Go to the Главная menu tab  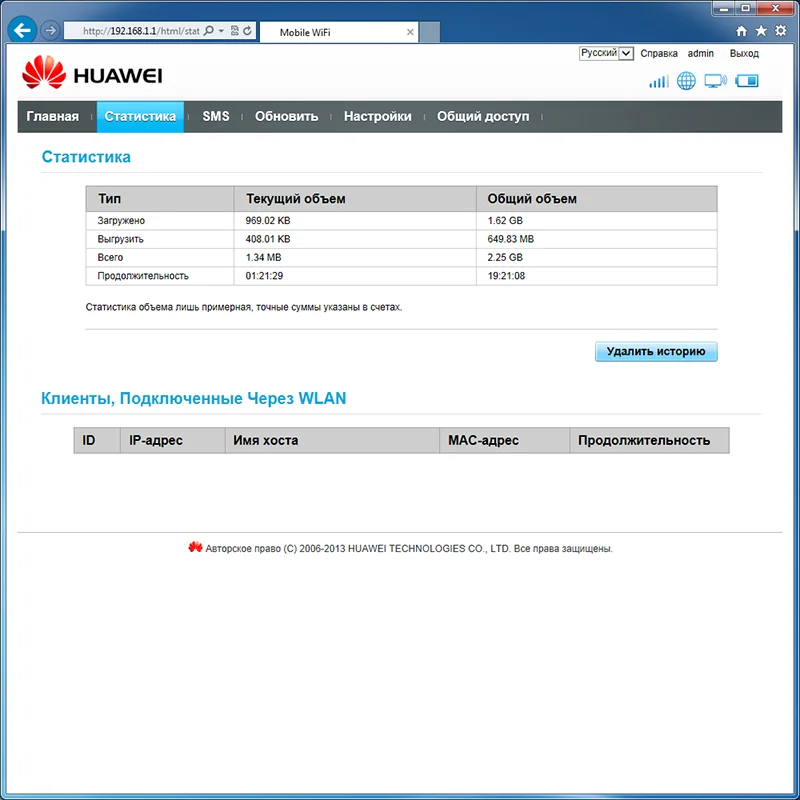coord(53,116)
